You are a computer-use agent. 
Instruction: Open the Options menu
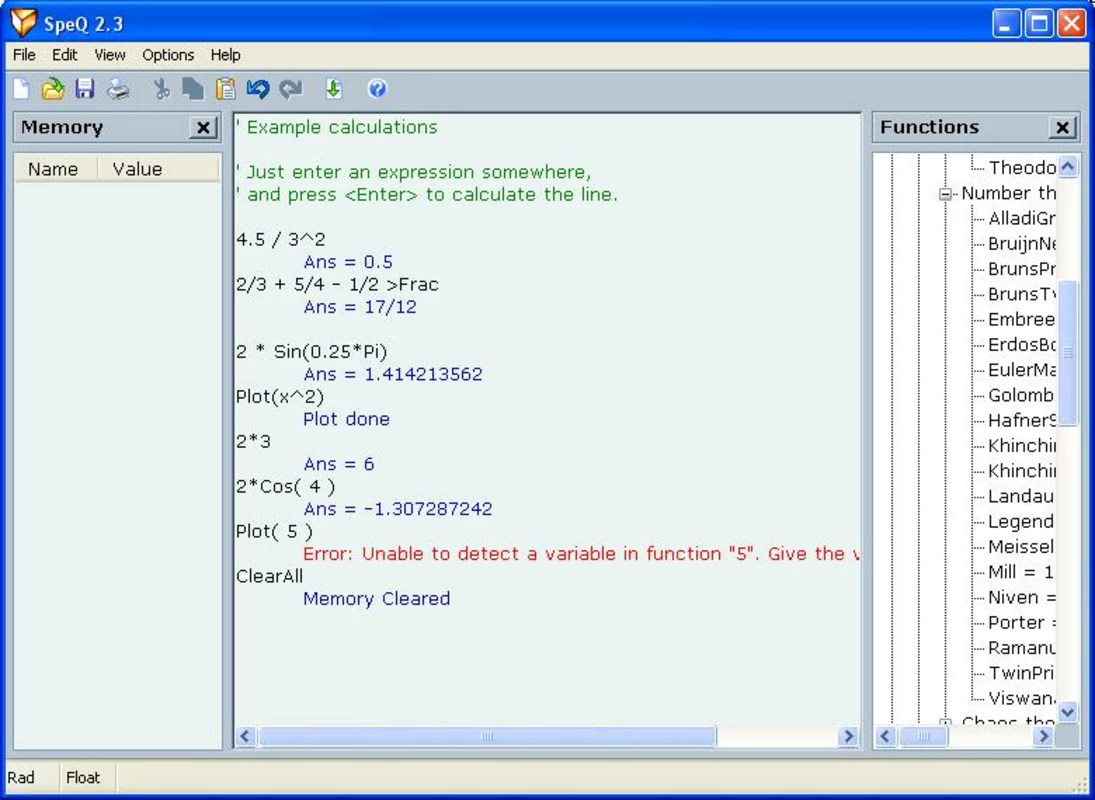168,55
